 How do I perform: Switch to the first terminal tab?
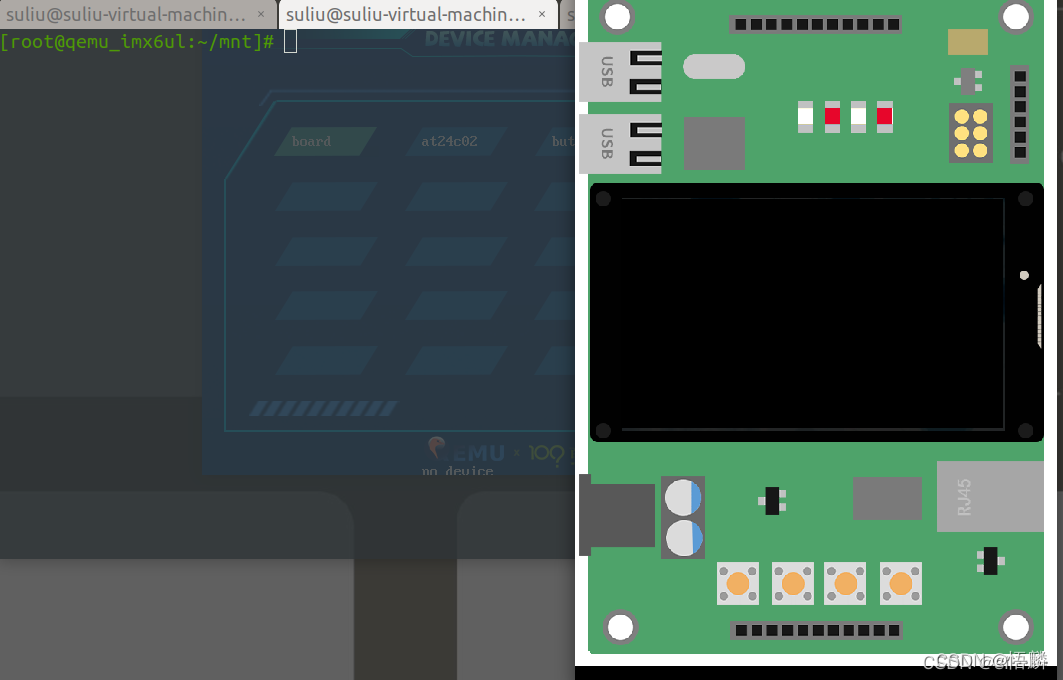(x=126, y=14)
